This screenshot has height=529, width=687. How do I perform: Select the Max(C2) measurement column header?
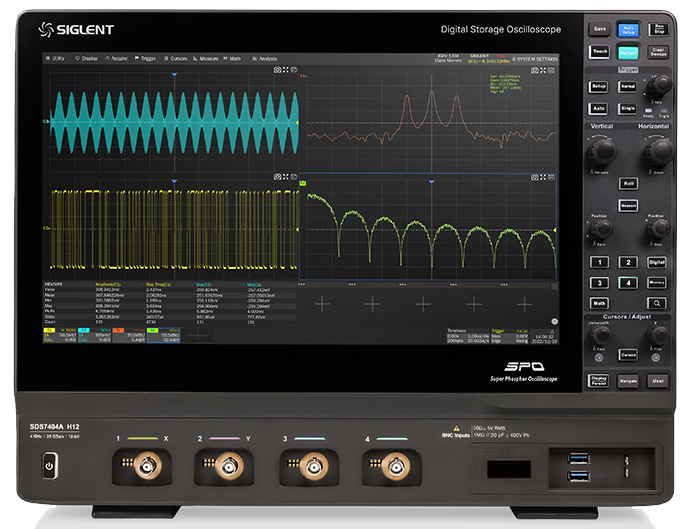pos(204,284)
